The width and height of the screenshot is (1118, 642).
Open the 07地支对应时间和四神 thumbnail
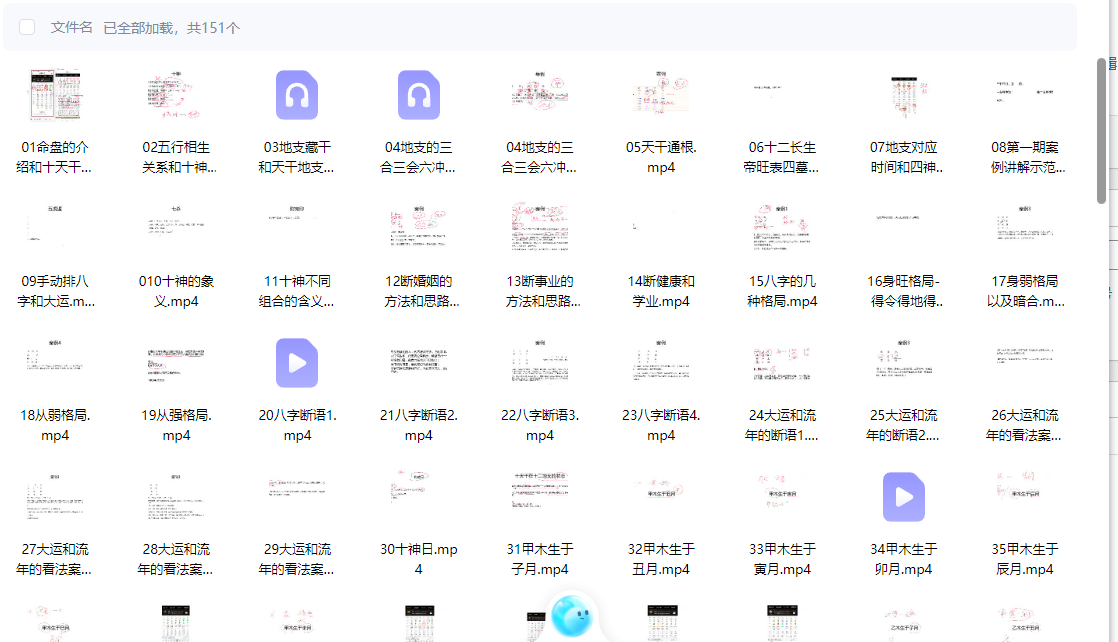pos(903,95)
